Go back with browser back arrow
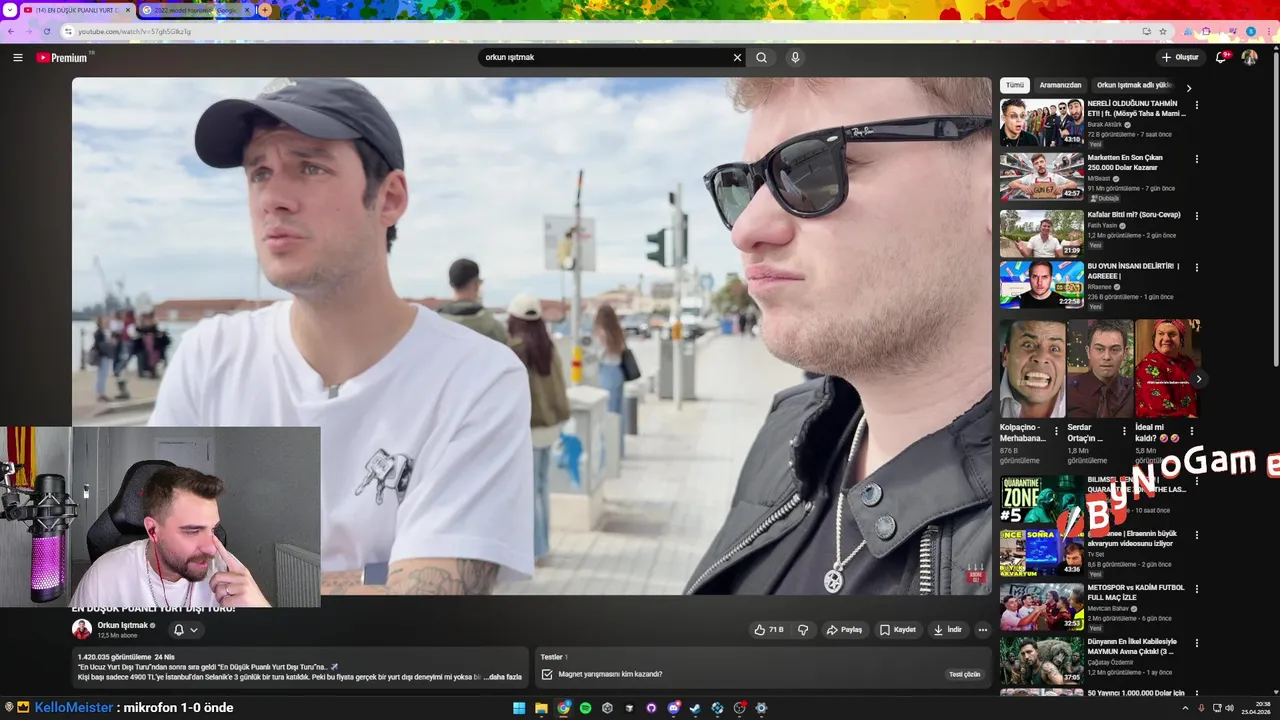Viewport: 1280px width, 720px height. coord(11,31)
